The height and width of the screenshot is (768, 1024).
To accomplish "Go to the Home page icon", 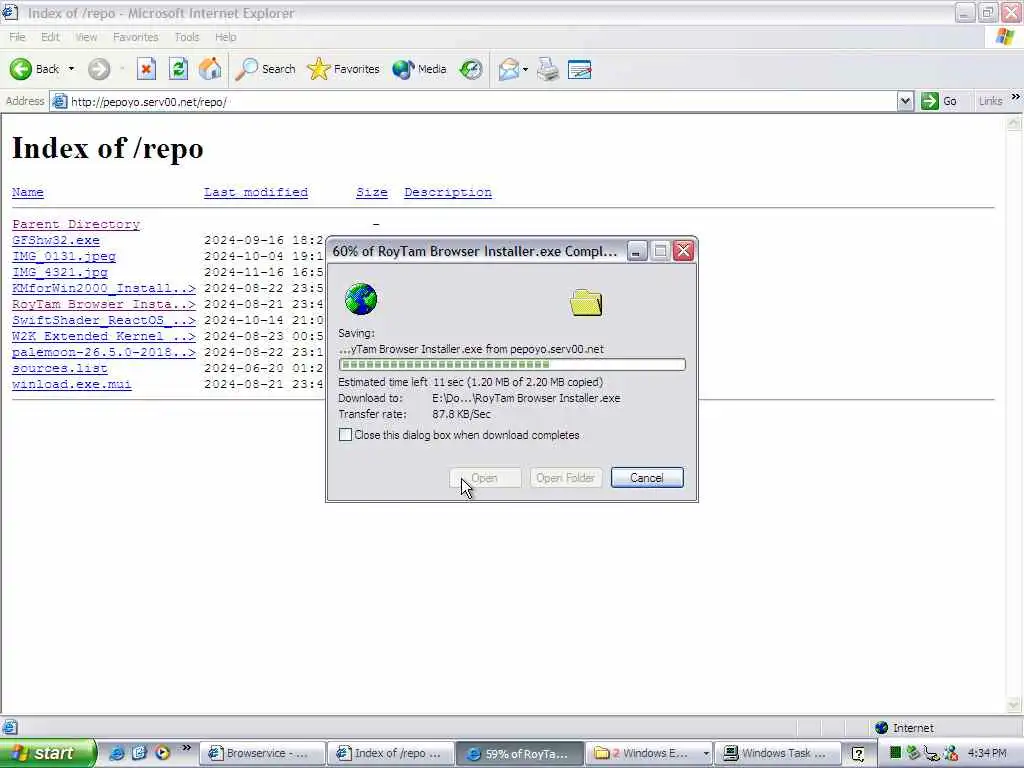I will [x=210, y=69].
